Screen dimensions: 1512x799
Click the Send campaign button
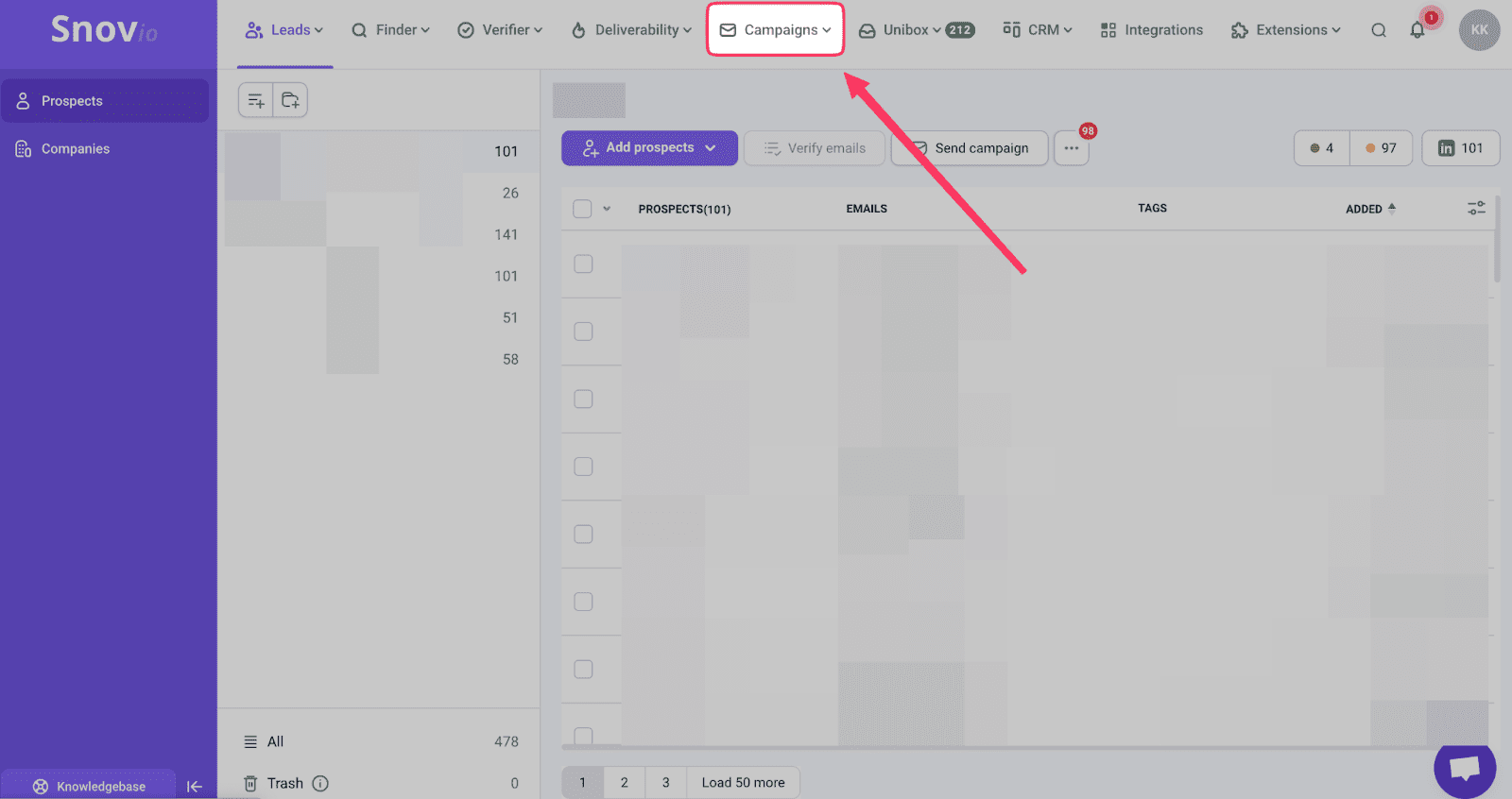coord(971,148)
